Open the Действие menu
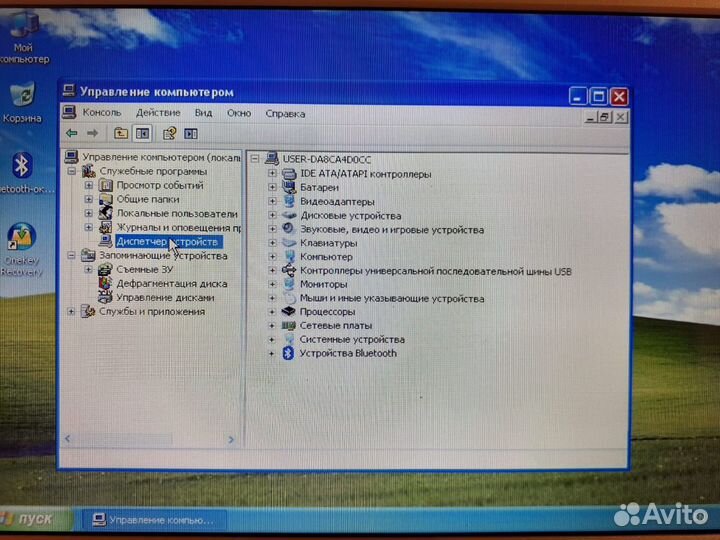The height and width of the screenshot is (540, 720). pyautogui.click(x=158, y=113)
